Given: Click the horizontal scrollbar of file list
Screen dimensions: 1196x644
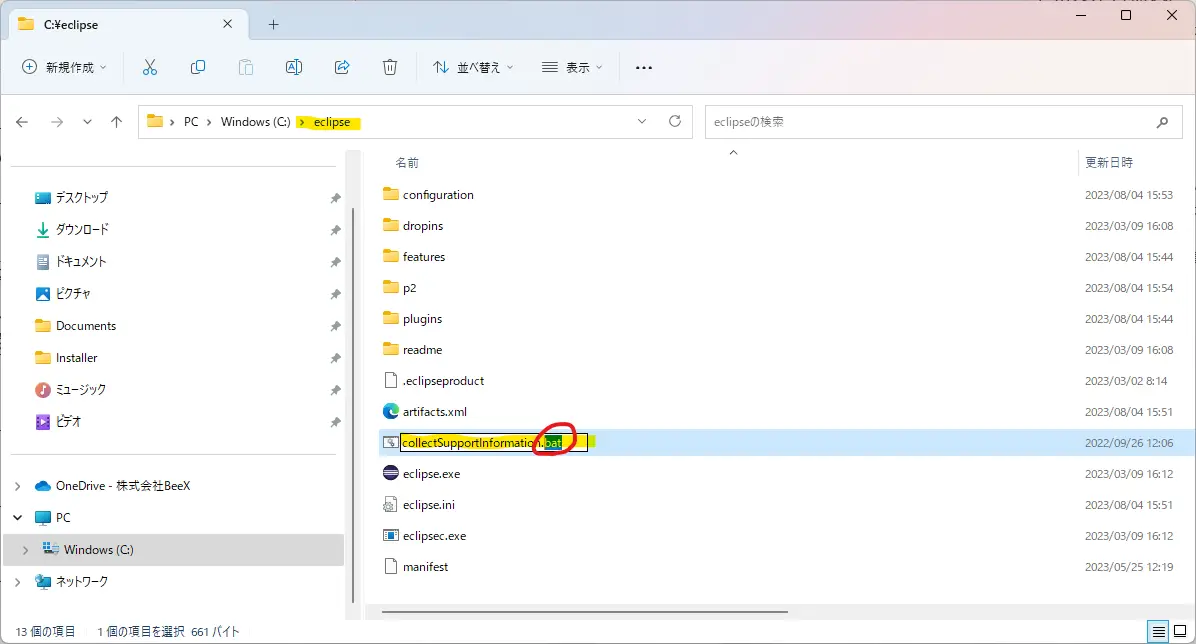Looking at the screenshot, I should [584, 611].
